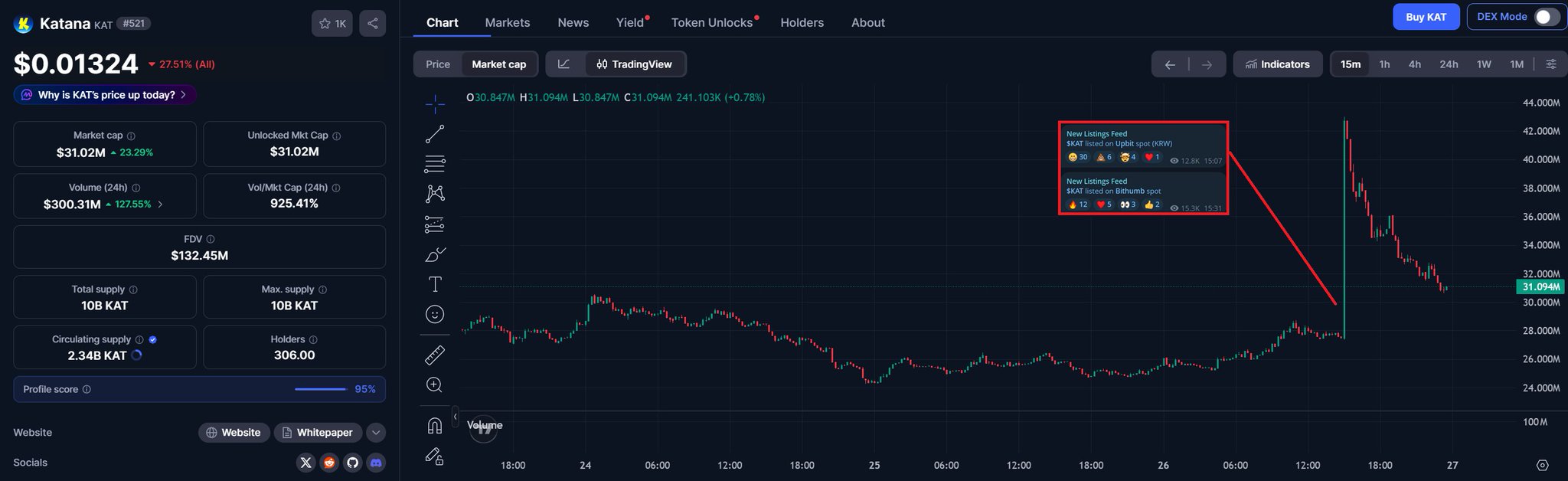1568x481 pixels.
Task: Switch to TradingView chart mode
Action: click(x=635, y=64)
